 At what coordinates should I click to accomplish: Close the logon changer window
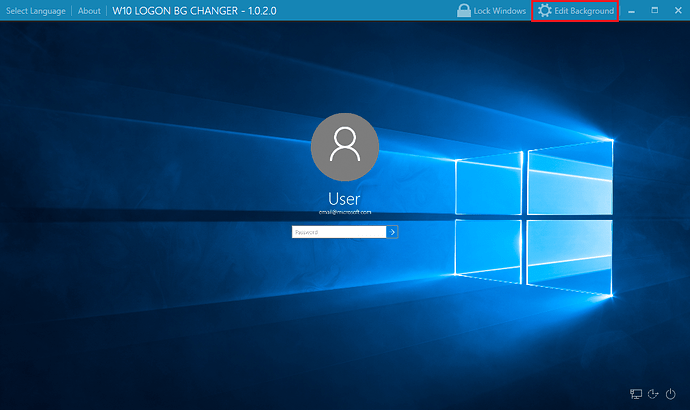[x=676, y=11]
